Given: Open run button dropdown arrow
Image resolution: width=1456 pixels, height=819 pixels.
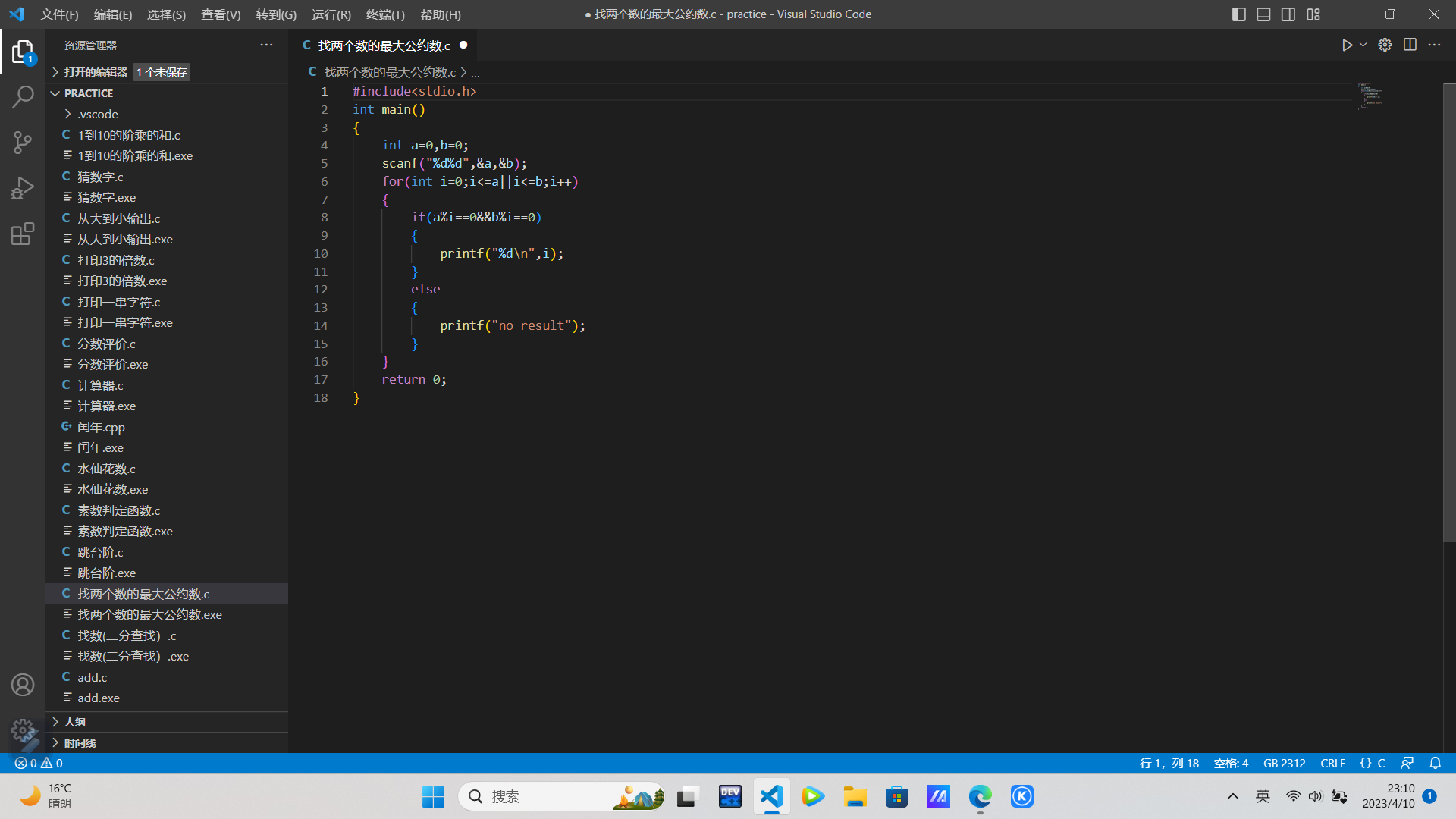Looking at the screenshot, I should coord(1363,45).
